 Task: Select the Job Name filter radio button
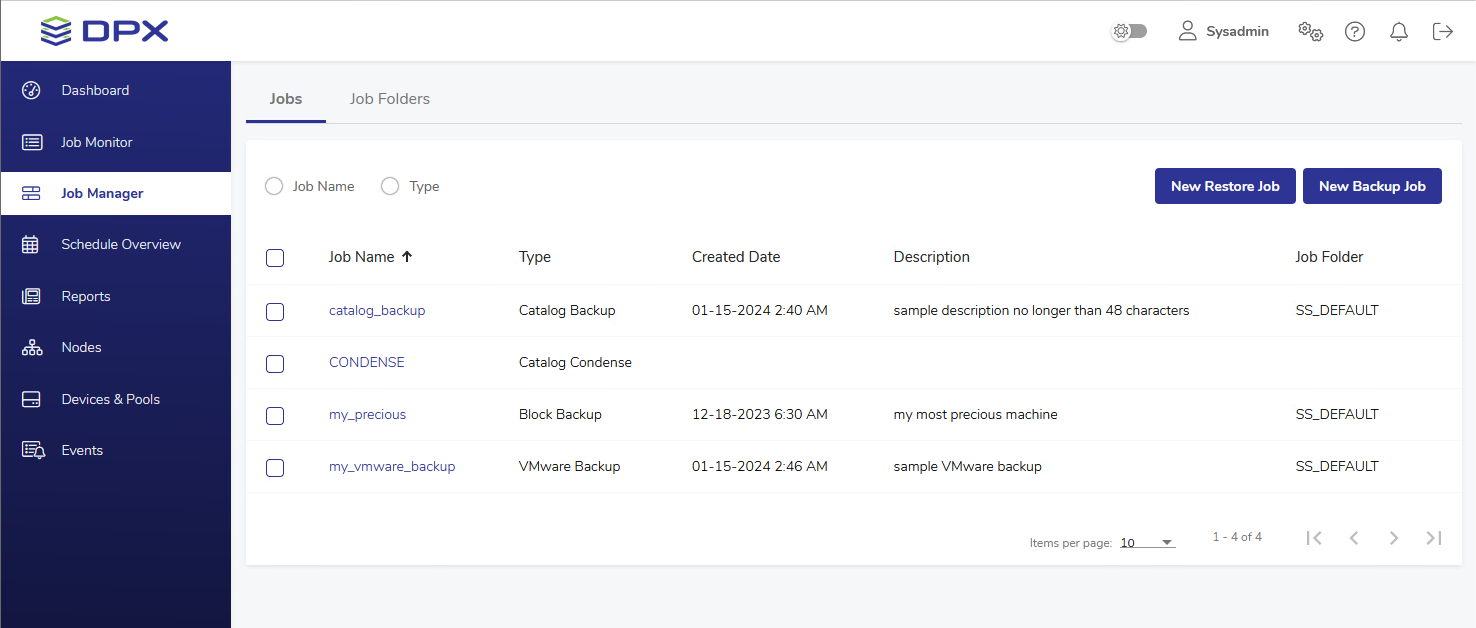click(274, 186)
